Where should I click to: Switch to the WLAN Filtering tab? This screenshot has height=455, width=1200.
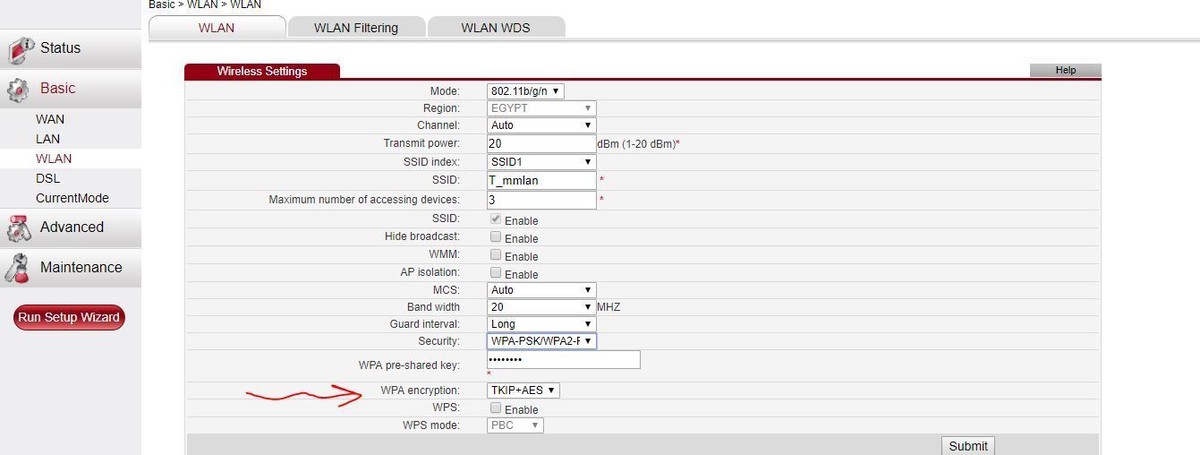355,28
